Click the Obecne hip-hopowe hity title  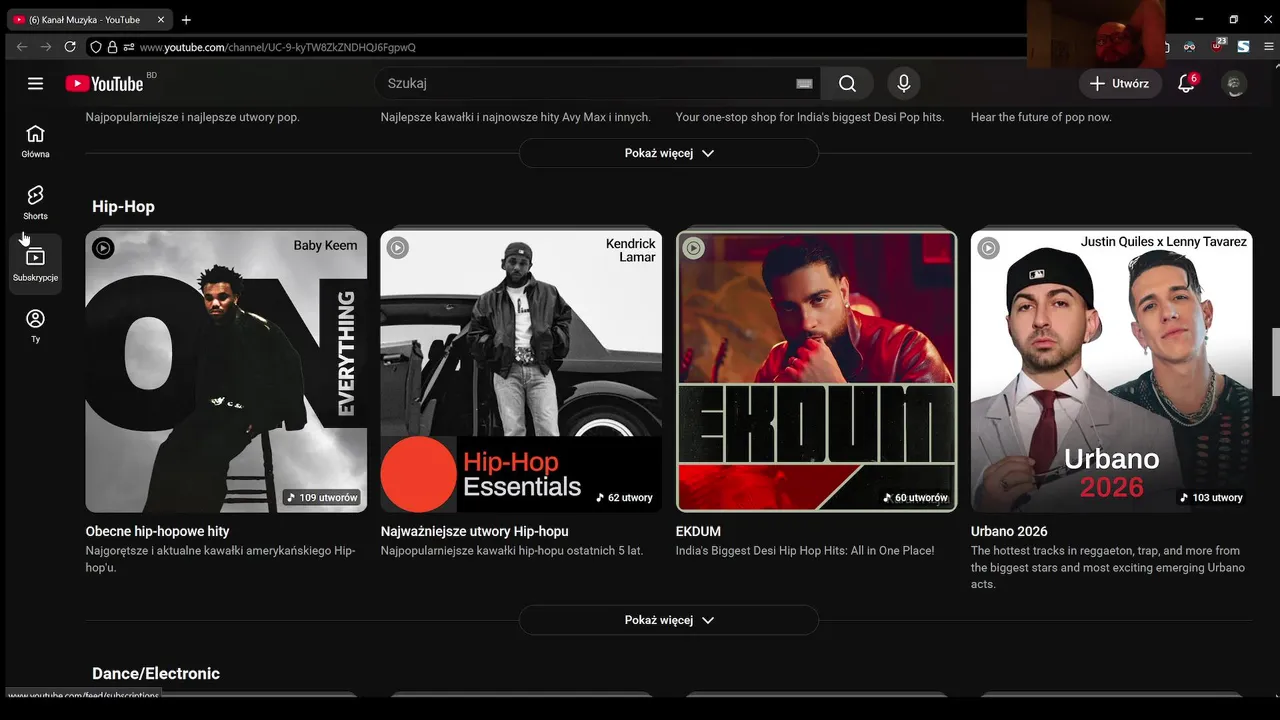pyautogui.click(x=158, y=531)
